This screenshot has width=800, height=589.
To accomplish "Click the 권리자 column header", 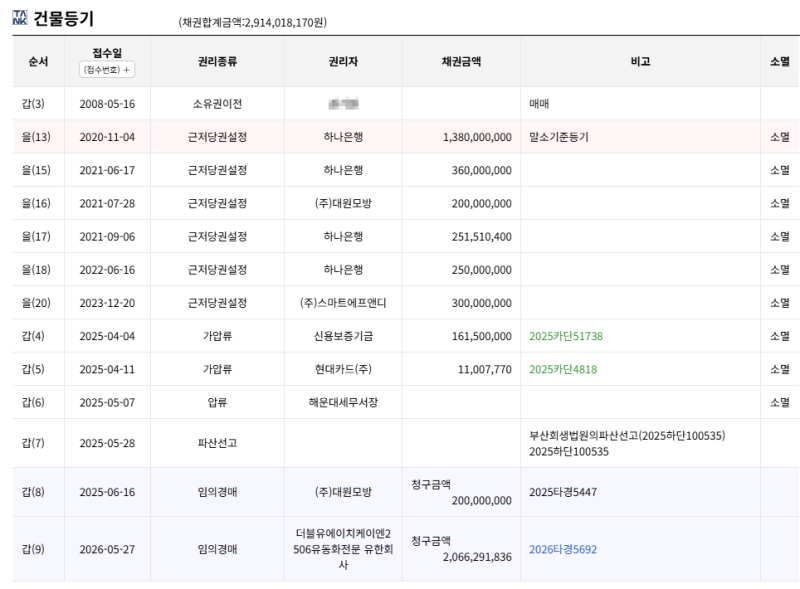I will pos(343,62).
